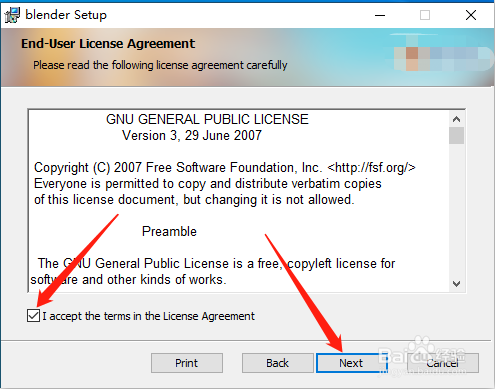Screen dimensions: 495x389
Task: Click the Preamble heading in license text
Action: 169,231
